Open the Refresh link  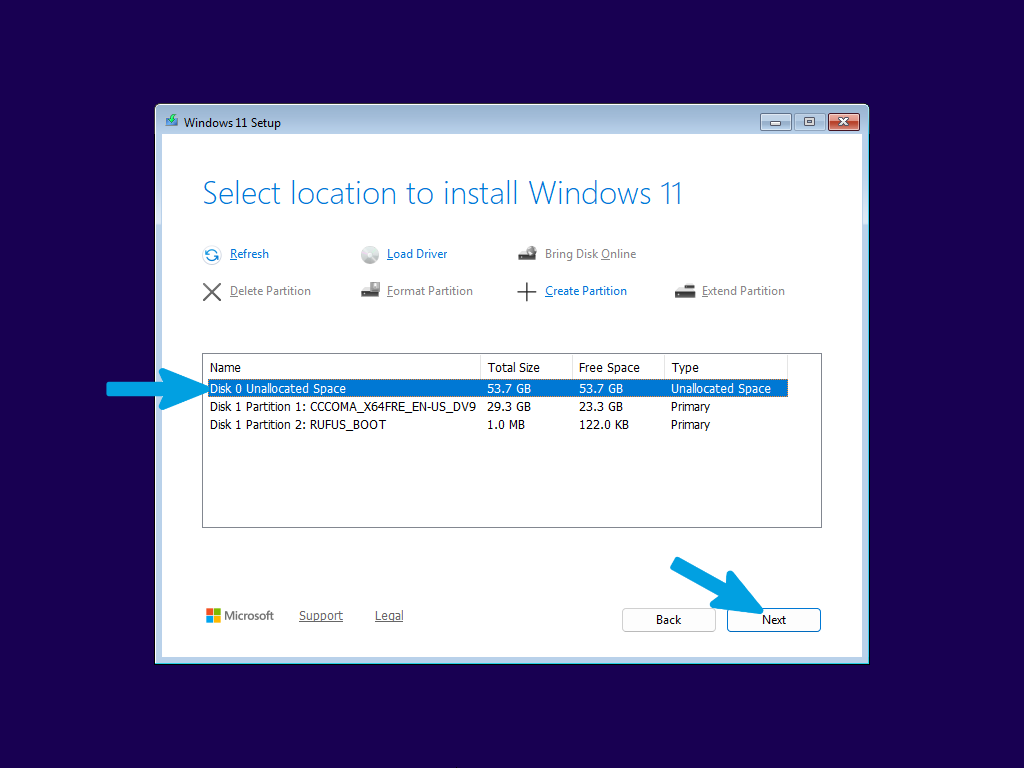coord(249,254)
